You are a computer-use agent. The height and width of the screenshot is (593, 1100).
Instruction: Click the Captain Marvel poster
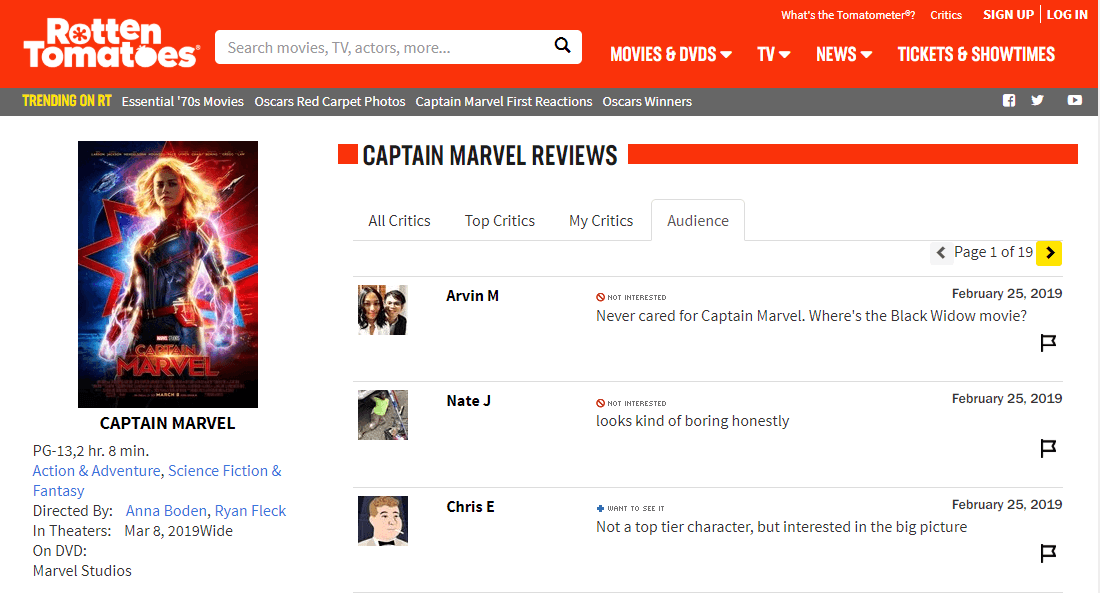coord(168,274)
